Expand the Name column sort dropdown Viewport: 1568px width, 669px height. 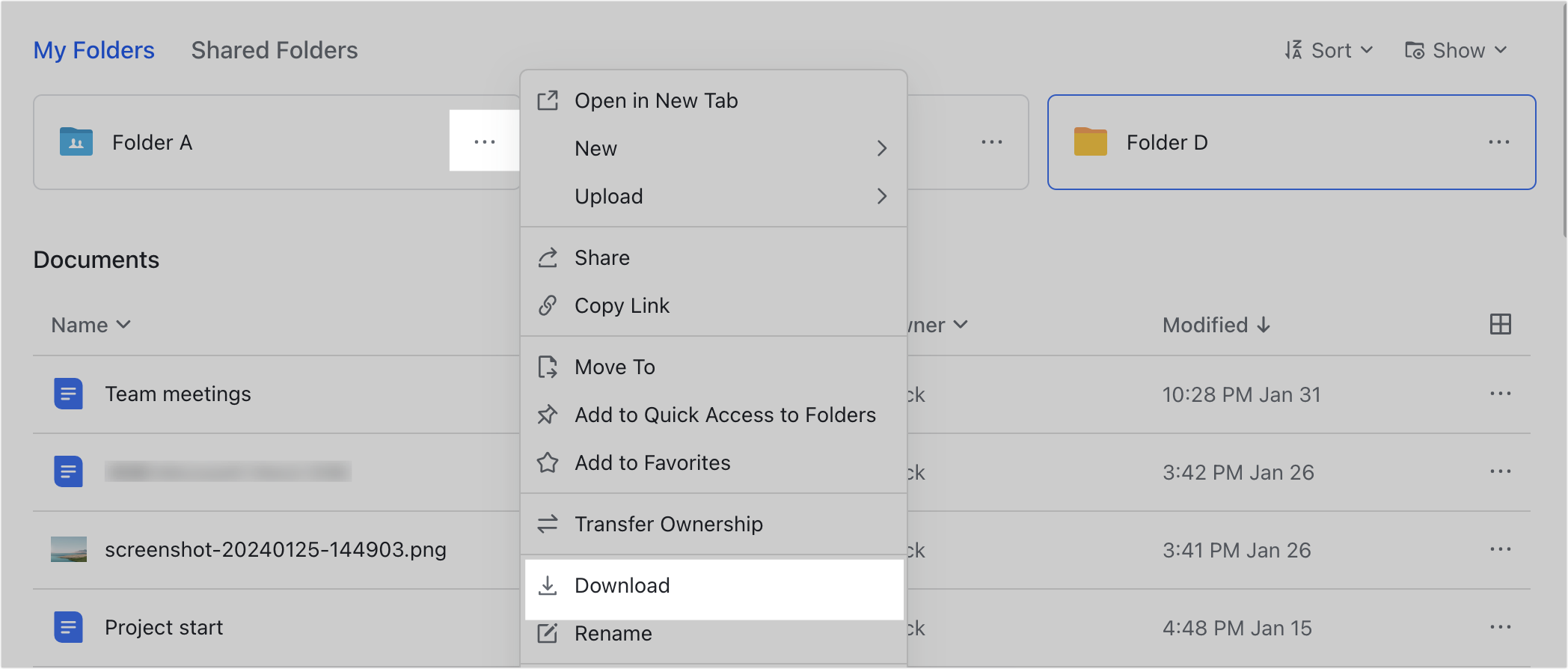pyautogui.click(x=91, y=325)
